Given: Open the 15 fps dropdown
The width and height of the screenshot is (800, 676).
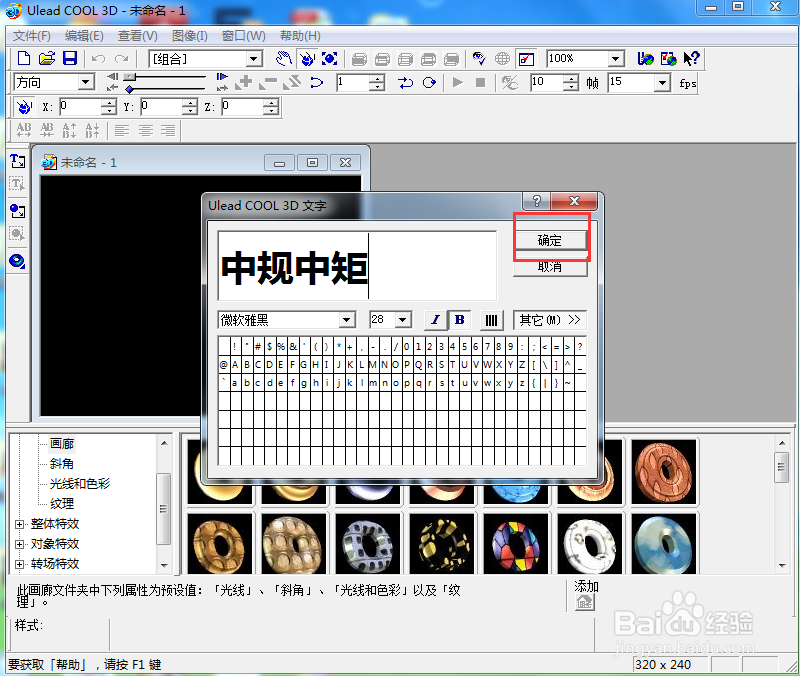Looking at the screenshot, I should [x=662, y=82].
